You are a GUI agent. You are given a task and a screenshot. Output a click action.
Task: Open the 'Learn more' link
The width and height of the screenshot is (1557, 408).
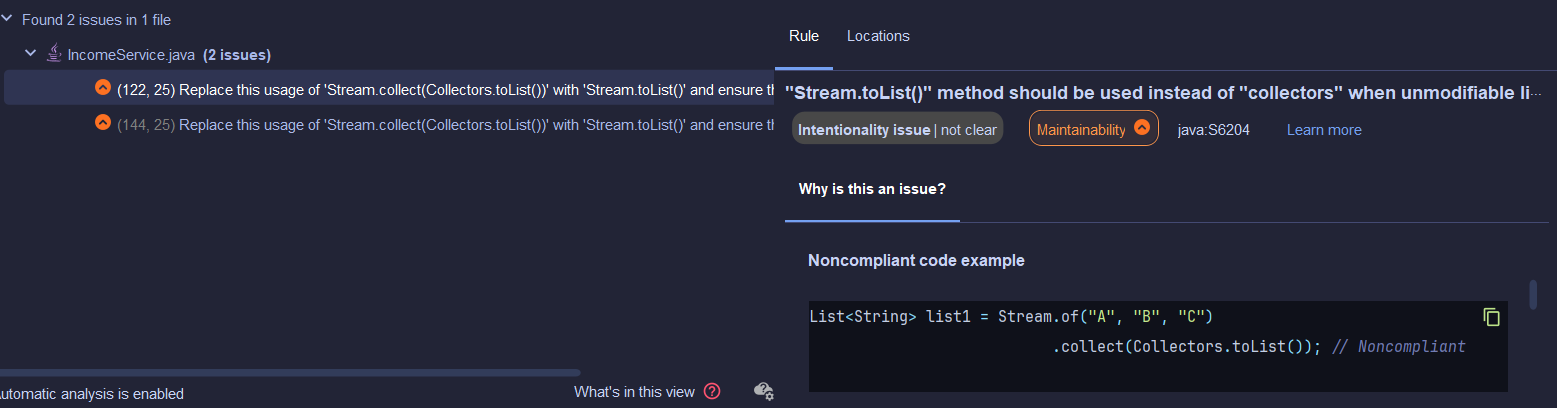coord(1324,130)
